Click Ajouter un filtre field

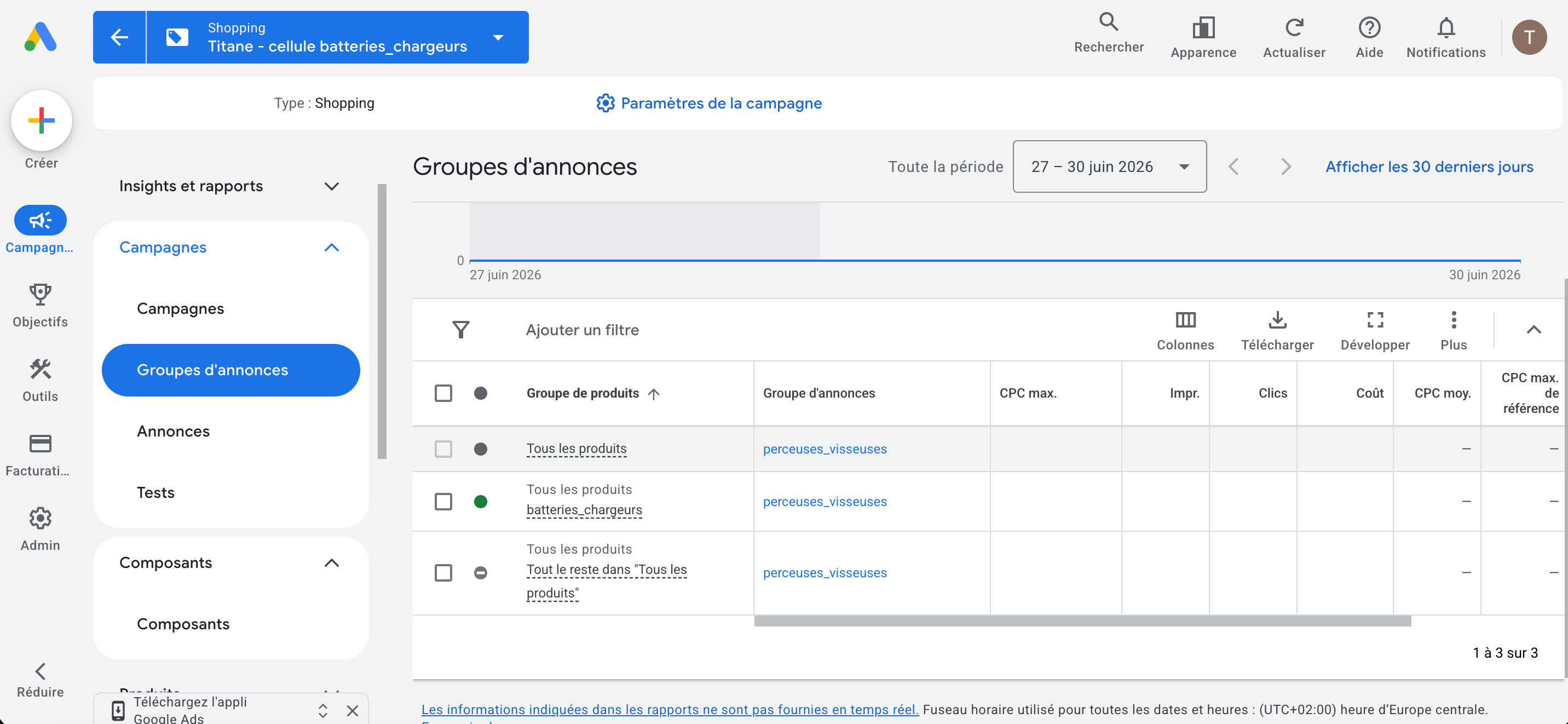tap(582, 330)
